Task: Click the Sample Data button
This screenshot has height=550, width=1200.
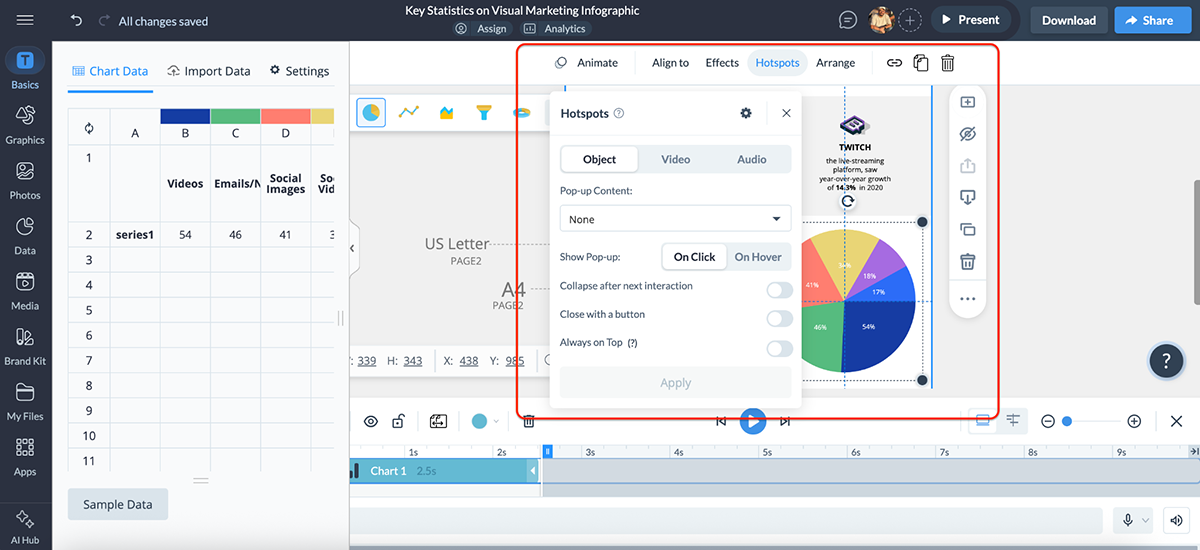Action: point(118,505)
